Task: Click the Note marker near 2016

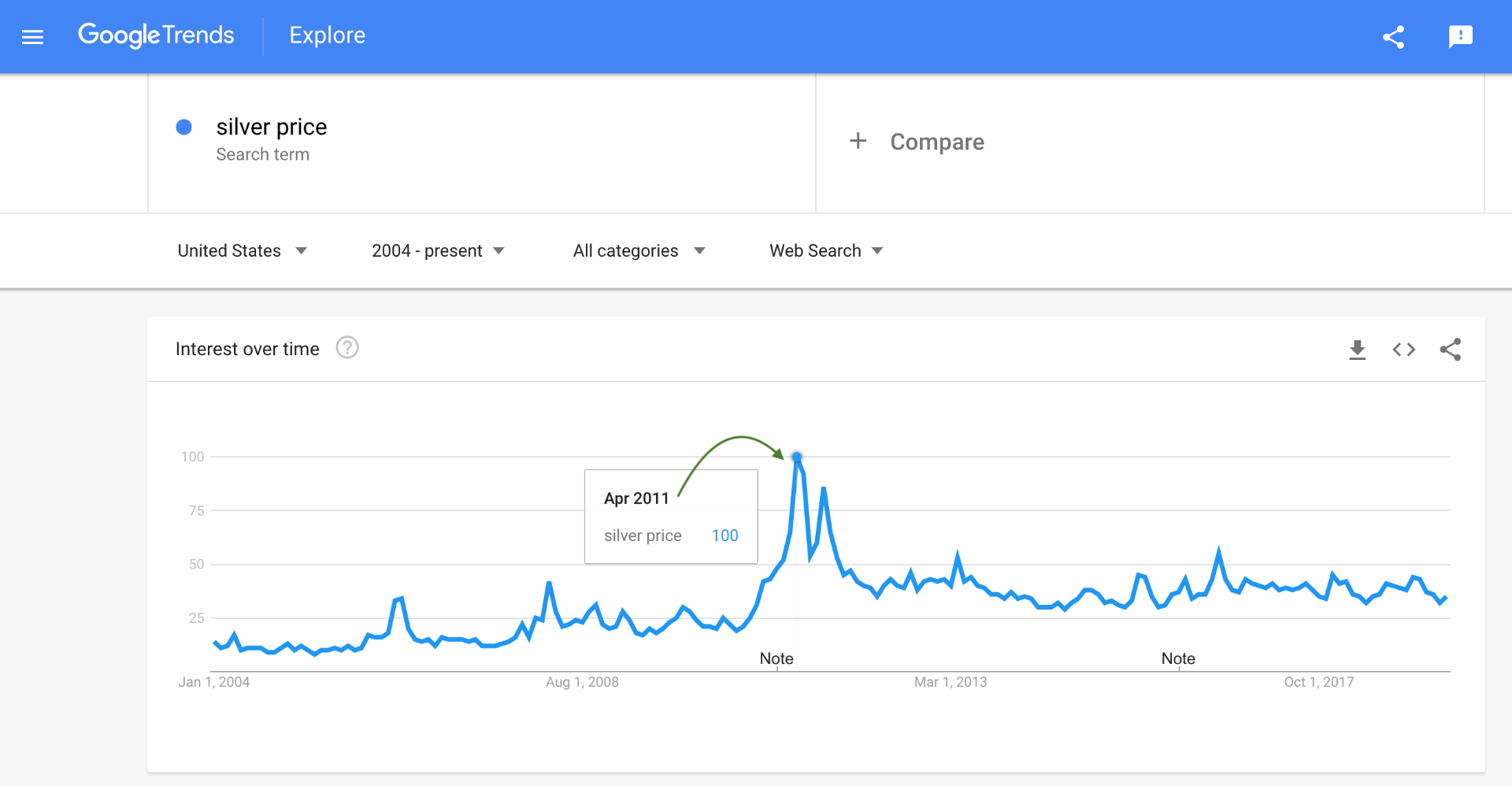Action: pyautogui.click(x=1178, y=658)
